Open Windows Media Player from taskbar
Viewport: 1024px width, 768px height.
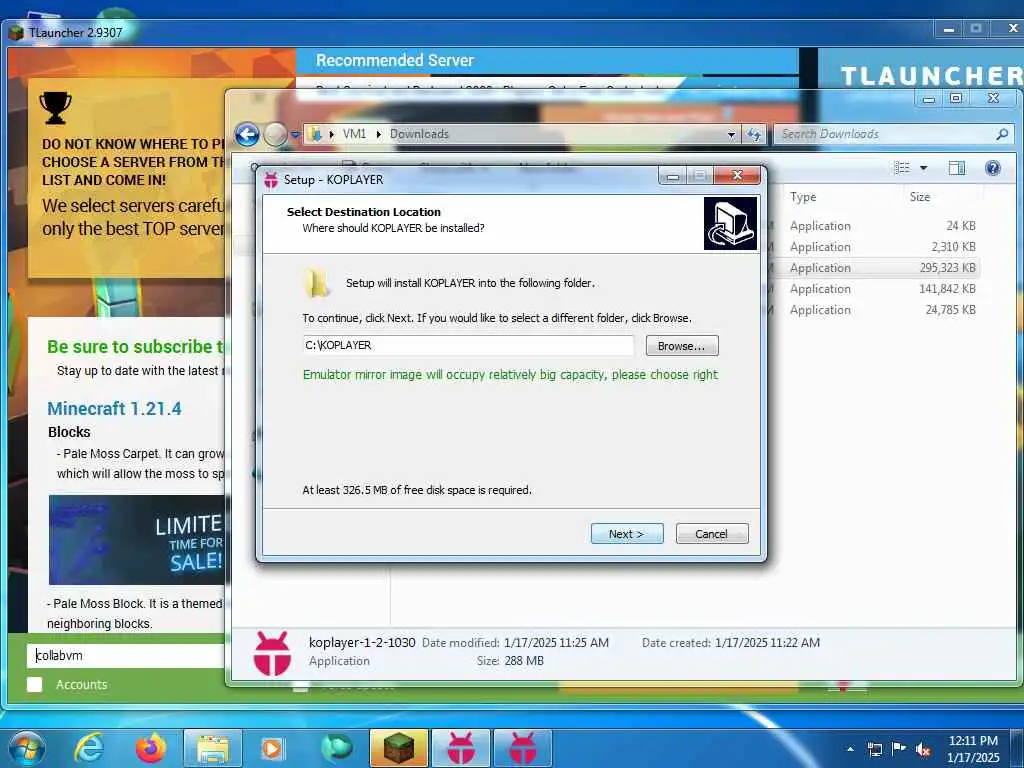coord(272,748)
